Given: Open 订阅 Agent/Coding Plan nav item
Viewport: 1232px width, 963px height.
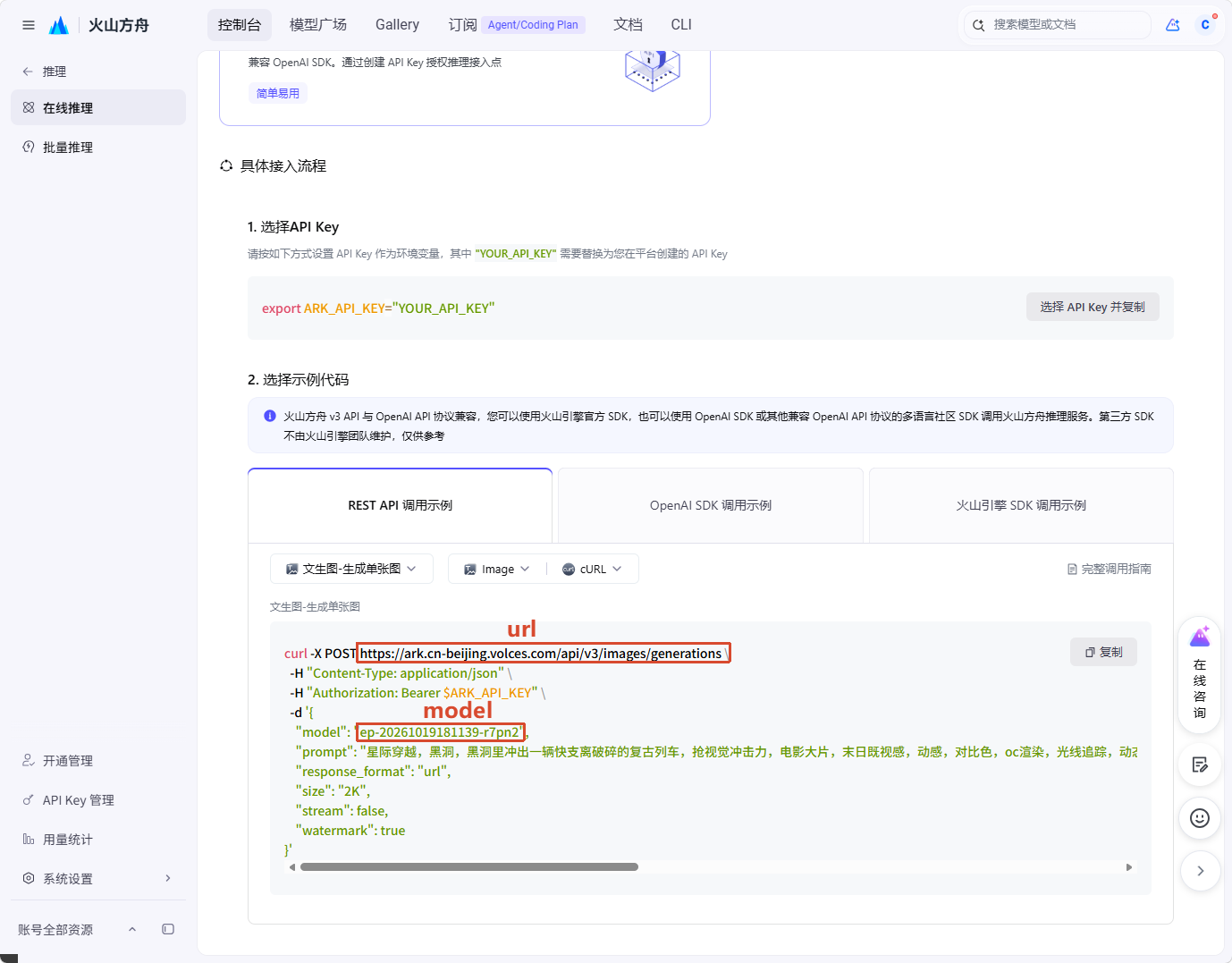Looking at the screenshot, I should pyautogui.click(x=516, y=25).
